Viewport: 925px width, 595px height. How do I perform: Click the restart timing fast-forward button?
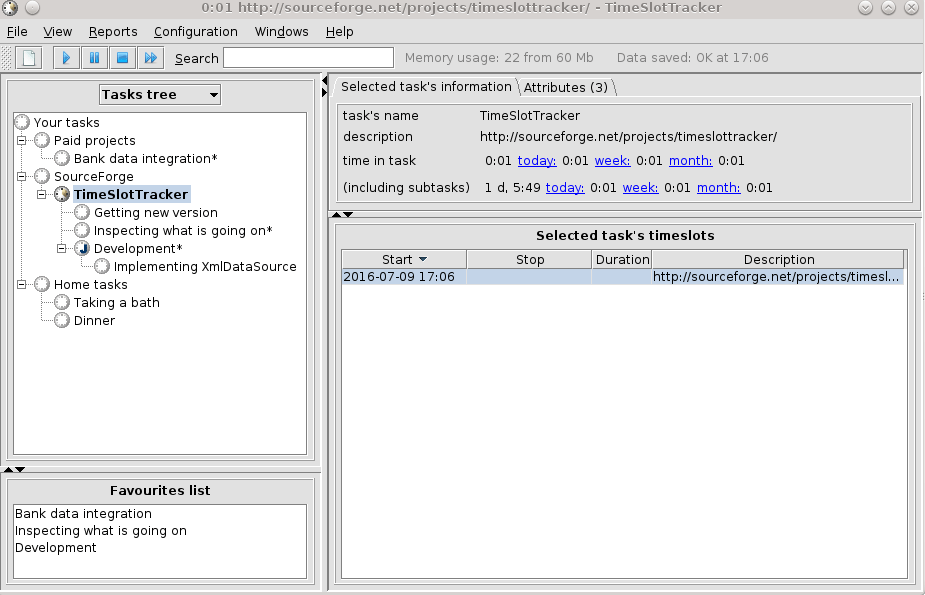[x=151, y=58]
